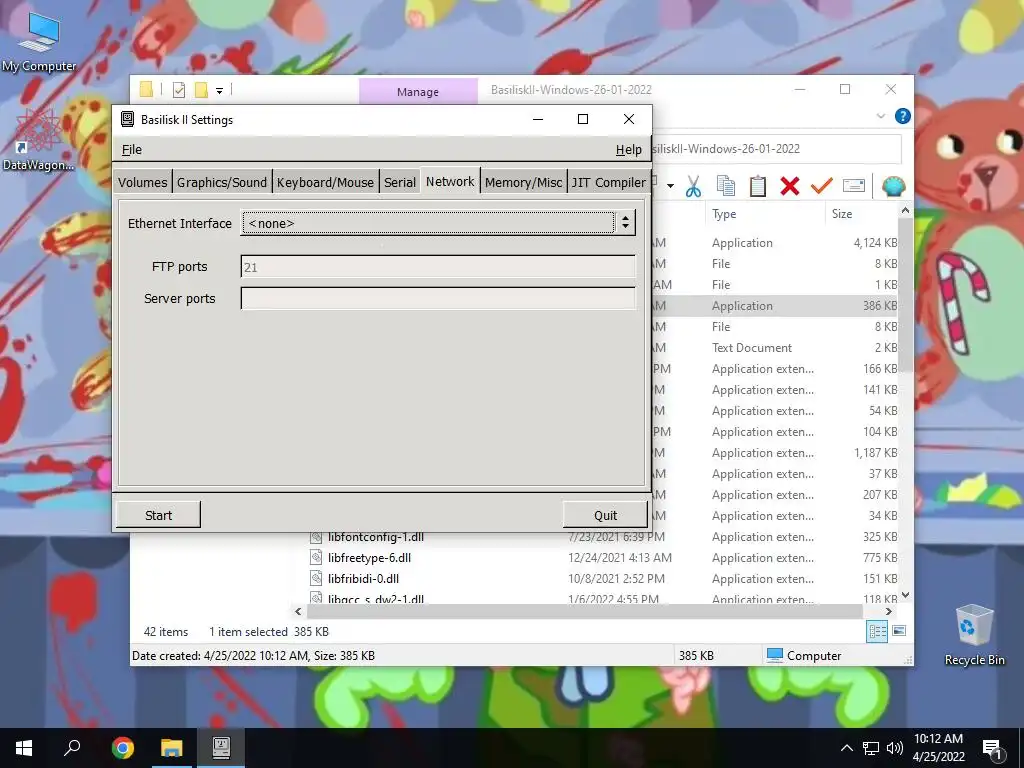Switch to the Memory/Misc tab
The height and width of the screenshot is (768, 1024).
pos(523,182)
